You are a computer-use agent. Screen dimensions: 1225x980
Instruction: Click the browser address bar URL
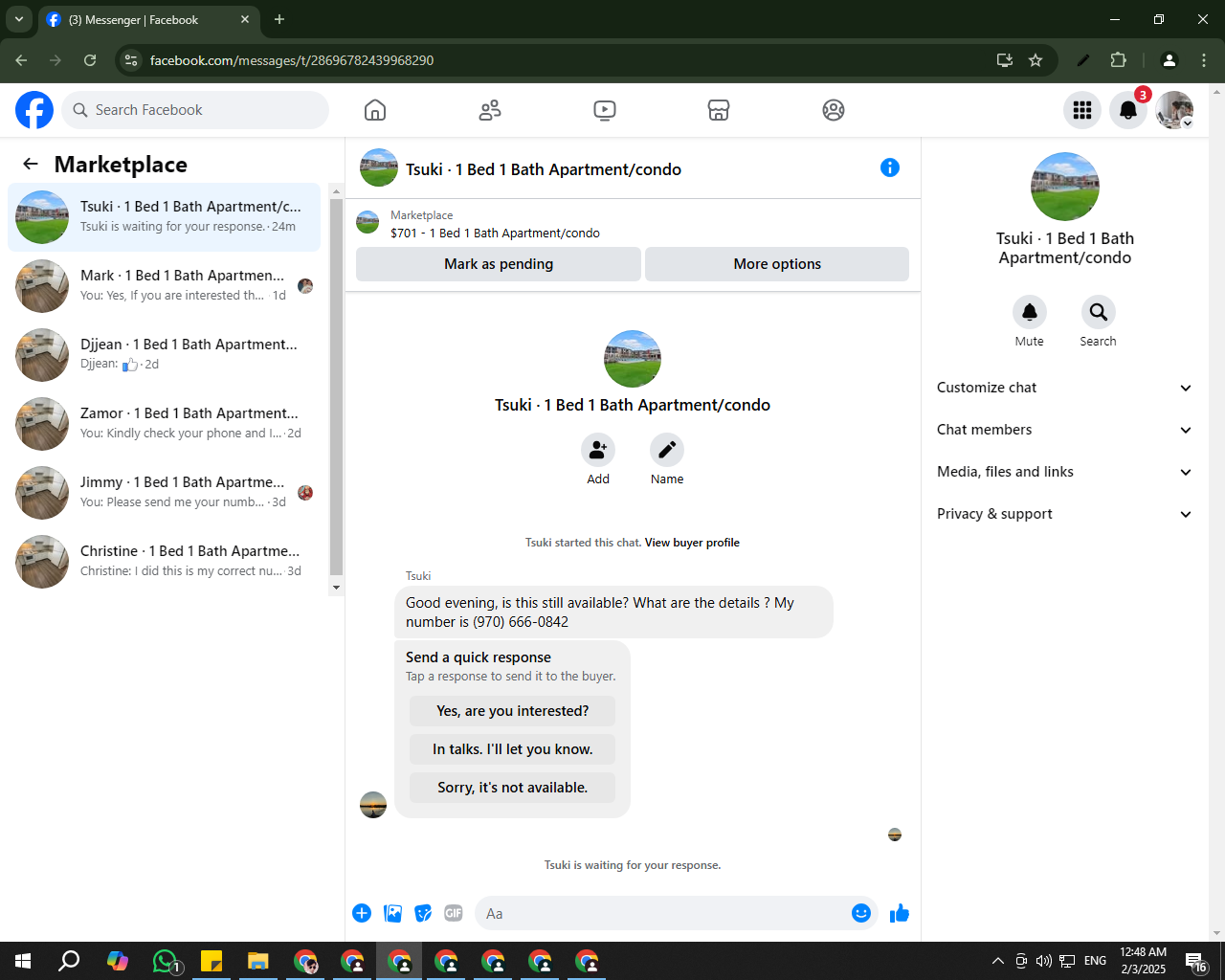292,60
